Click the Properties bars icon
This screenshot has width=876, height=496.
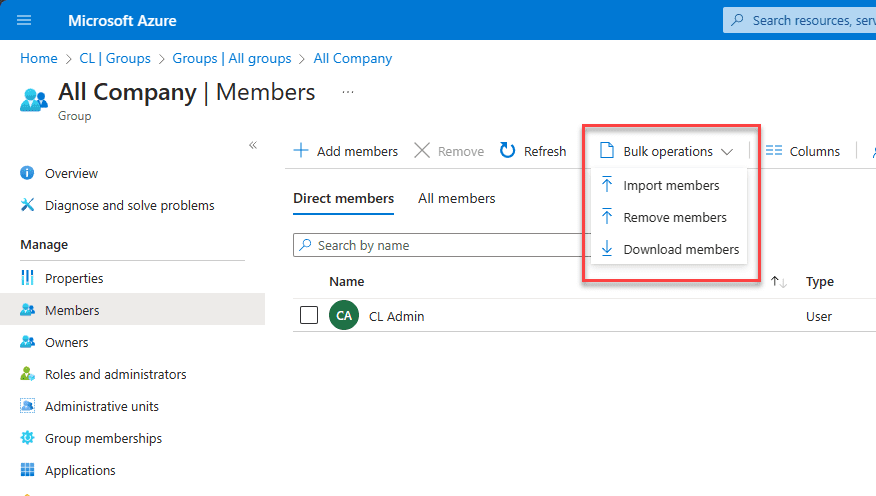pyautogui.click(x=27, y=278)
